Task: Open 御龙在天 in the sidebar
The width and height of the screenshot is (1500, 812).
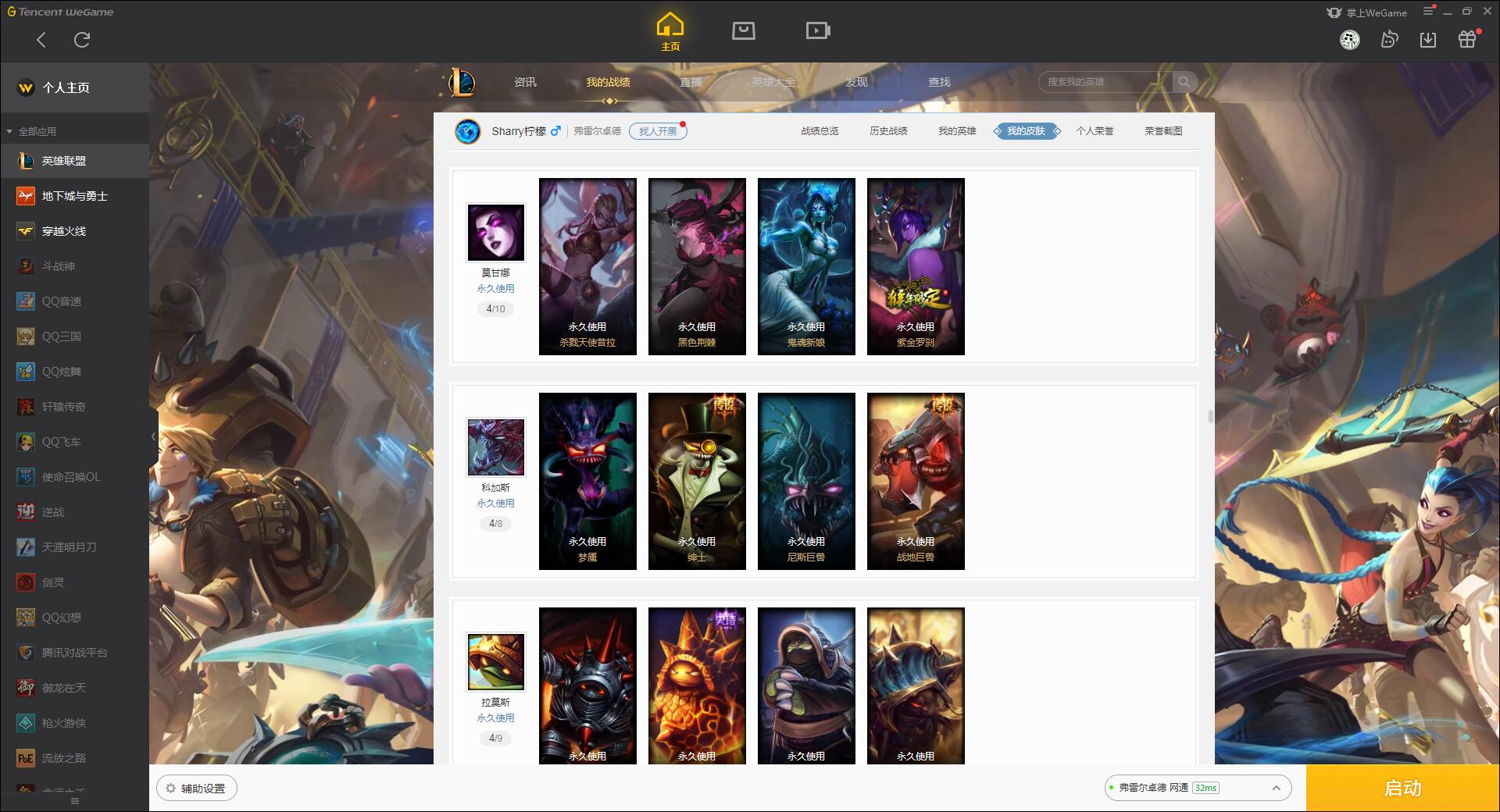Action: [74, 688]
